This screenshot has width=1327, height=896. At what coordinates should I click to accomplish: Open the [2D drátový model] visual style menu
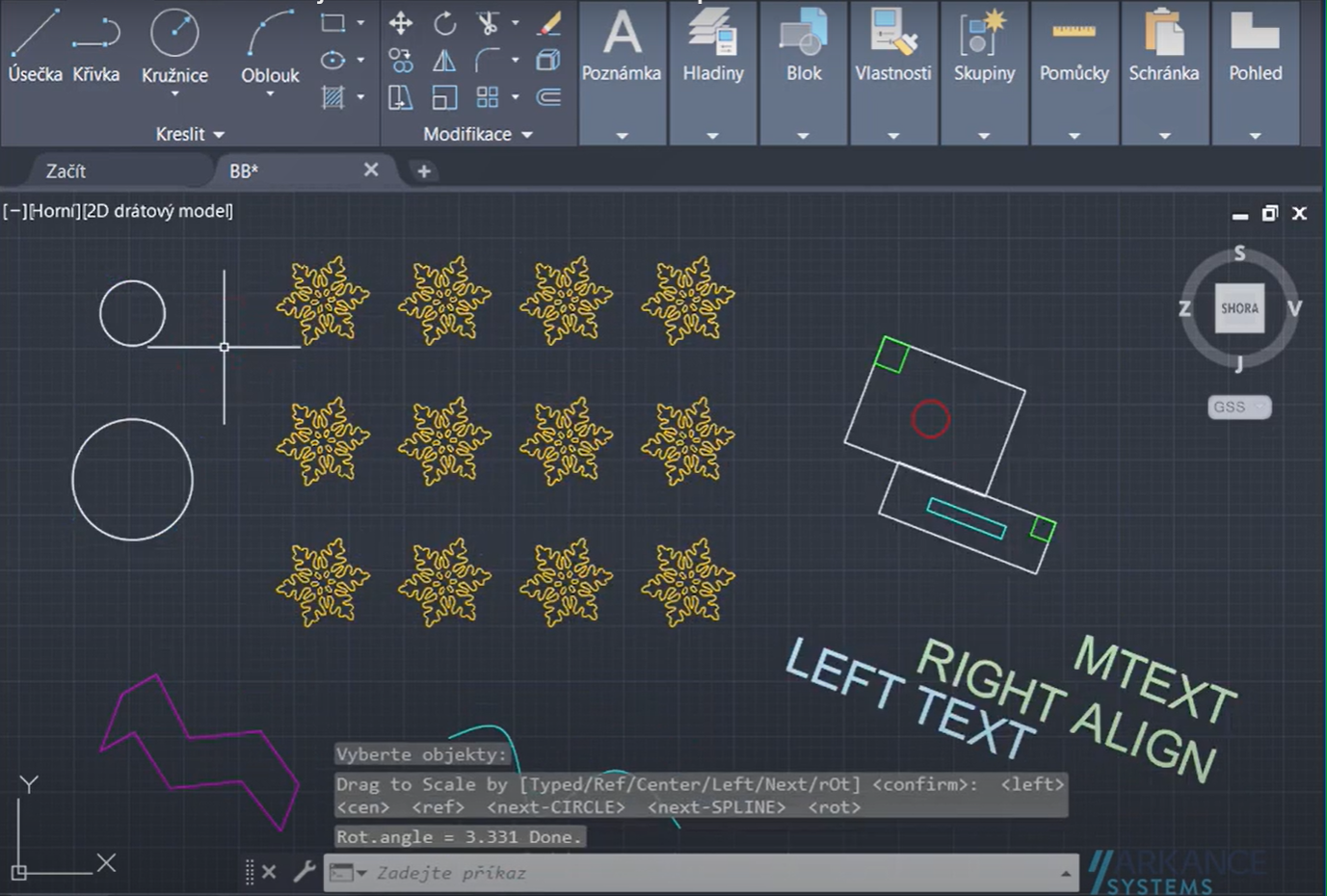click(158, 211)
